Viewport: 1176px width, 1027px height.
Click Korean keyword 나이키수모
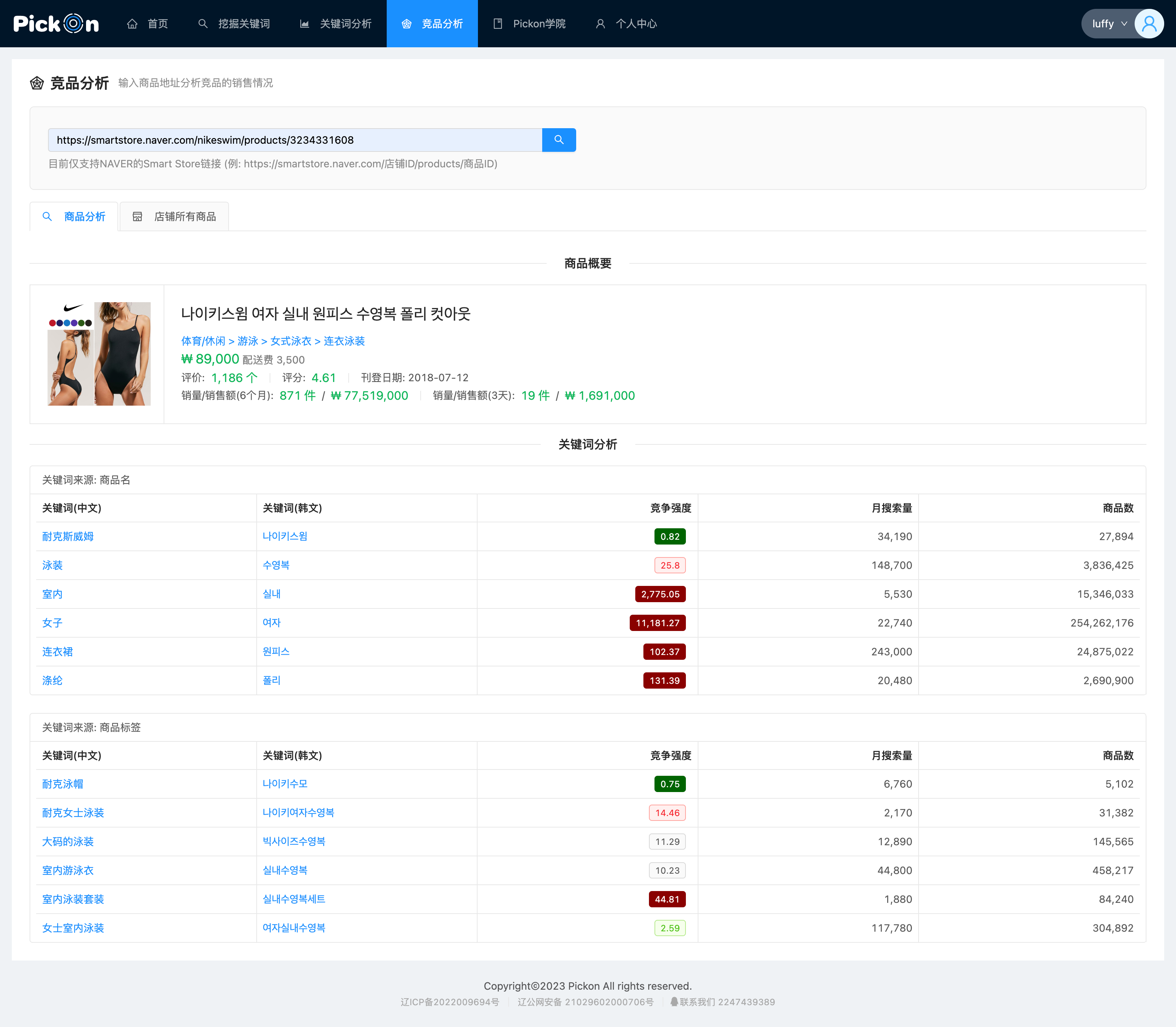pos(285,784)
